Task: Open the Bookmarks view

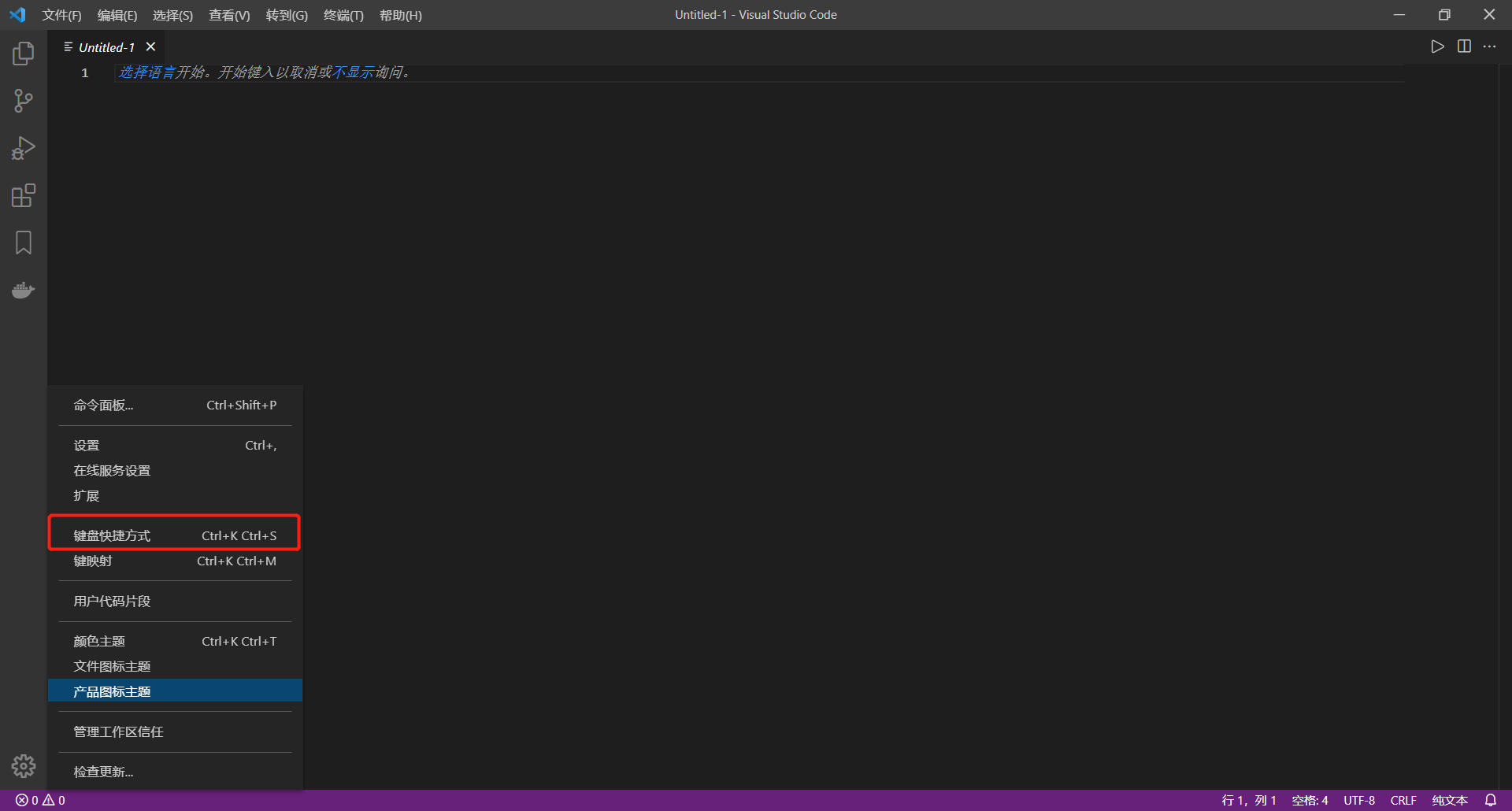Action: pyautogui.click(x=24, y=243)
